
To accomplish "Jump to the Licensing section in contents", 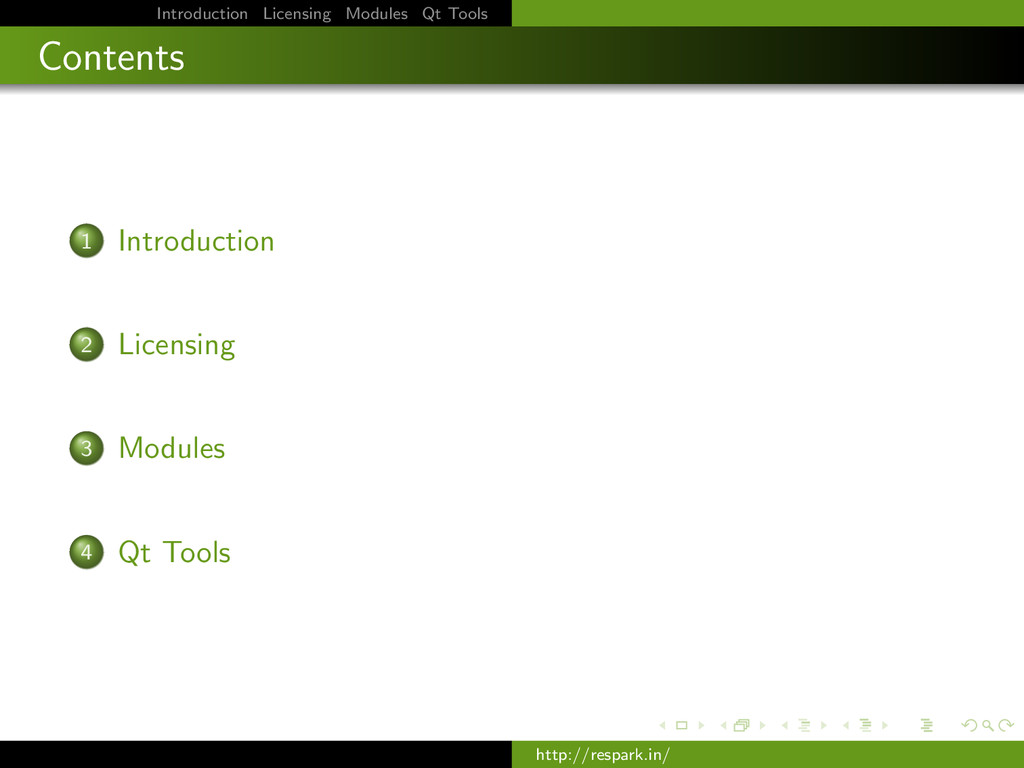I will (177, 345).
